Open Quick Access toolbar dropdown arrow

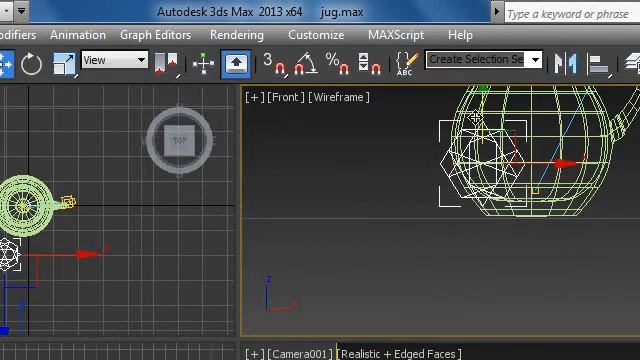coord(22,11)
